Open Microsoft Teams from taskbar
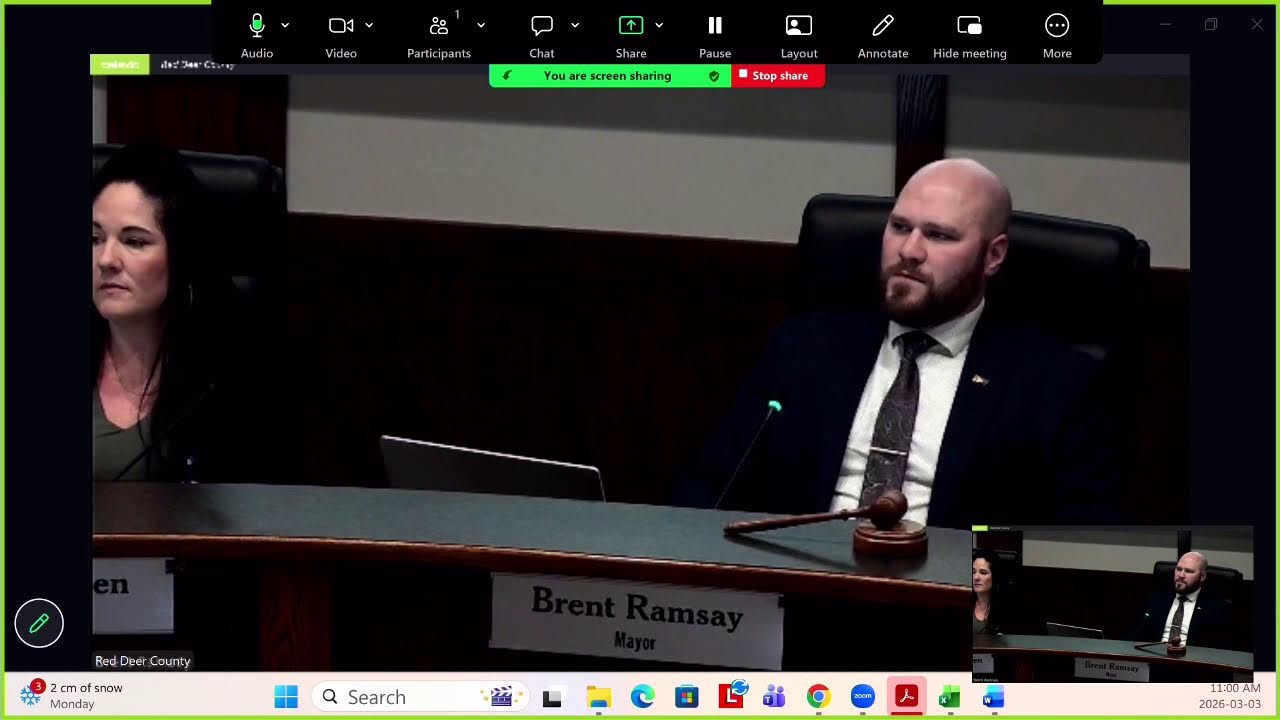This screenshot has width=1280, height=720. pos(774,697)
